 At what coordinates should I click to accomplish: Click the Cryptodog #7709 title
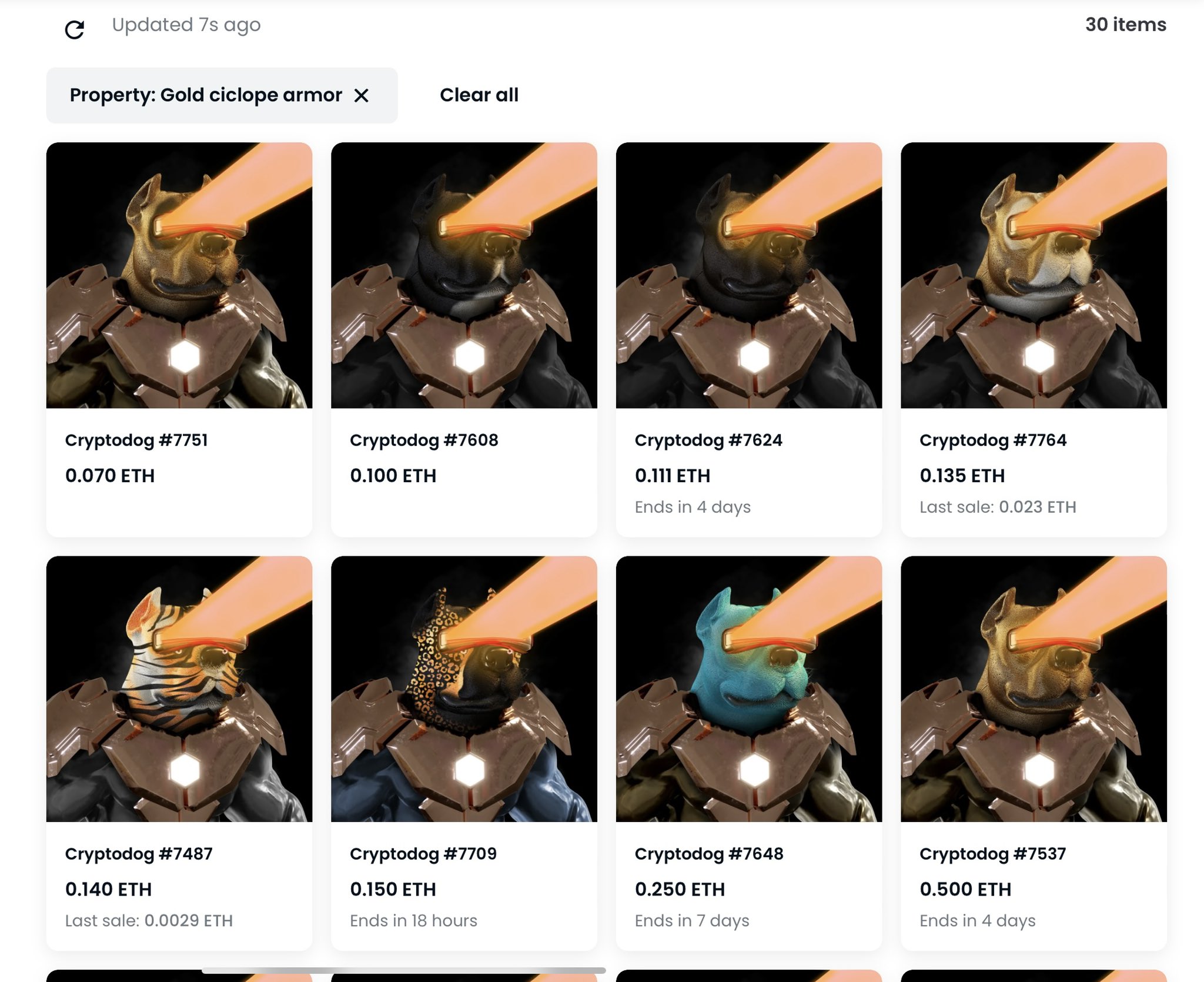423,854
